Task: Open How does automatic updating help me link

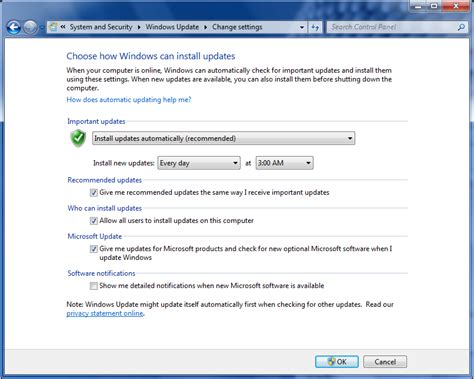Action: (x=129, y=100)
